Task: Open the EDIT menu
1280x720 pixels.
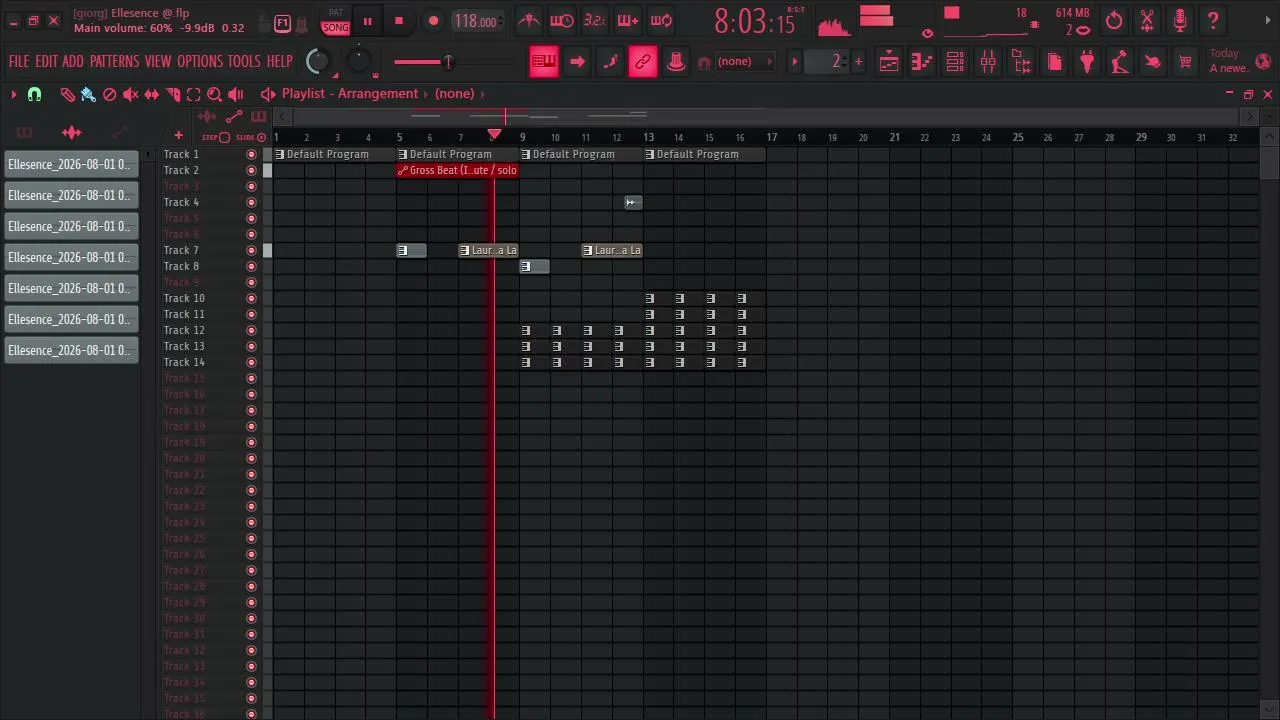Action: 46,62
